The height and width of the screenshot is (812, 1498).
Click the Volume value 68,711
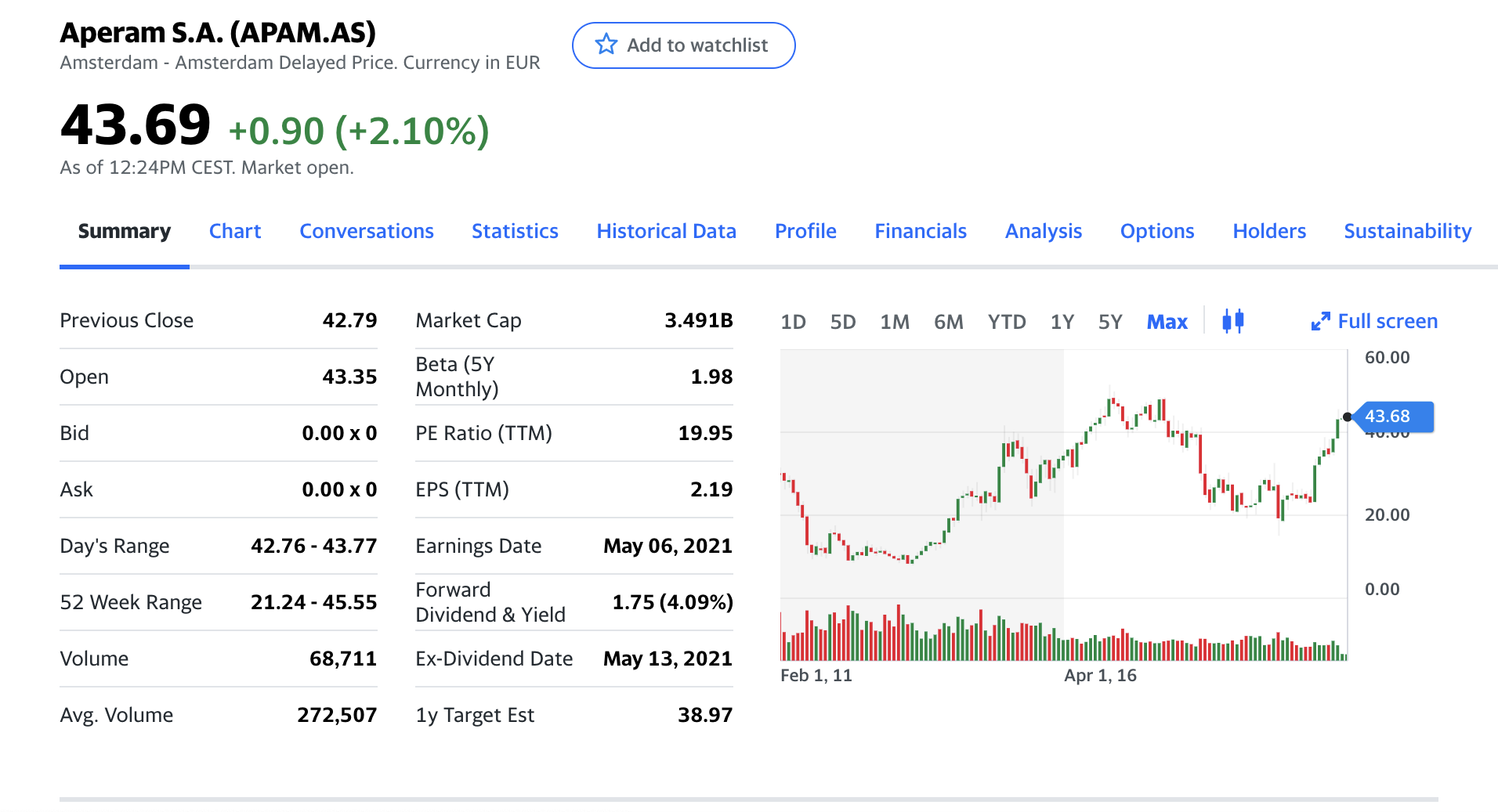[x=343, y=659]
